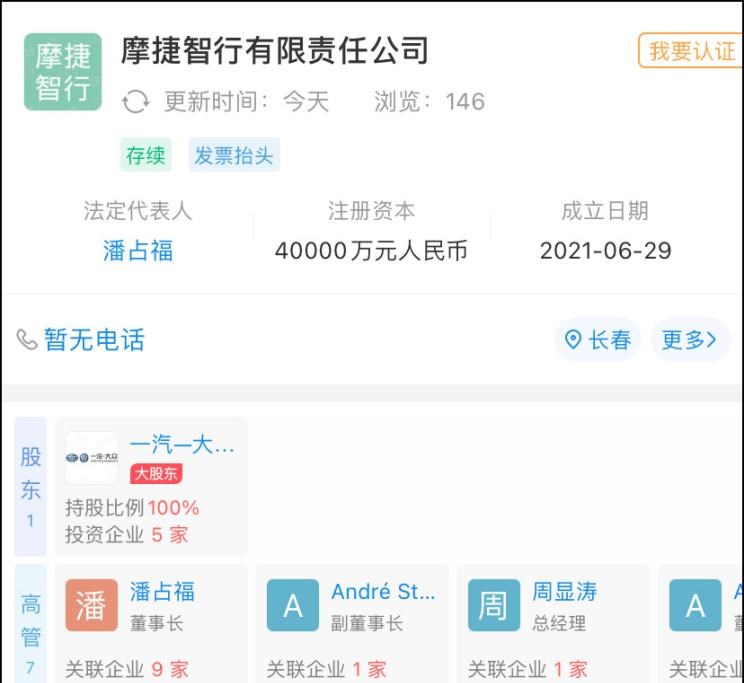
Task: Tap the 存续 status tag
Action: point(146,155)
